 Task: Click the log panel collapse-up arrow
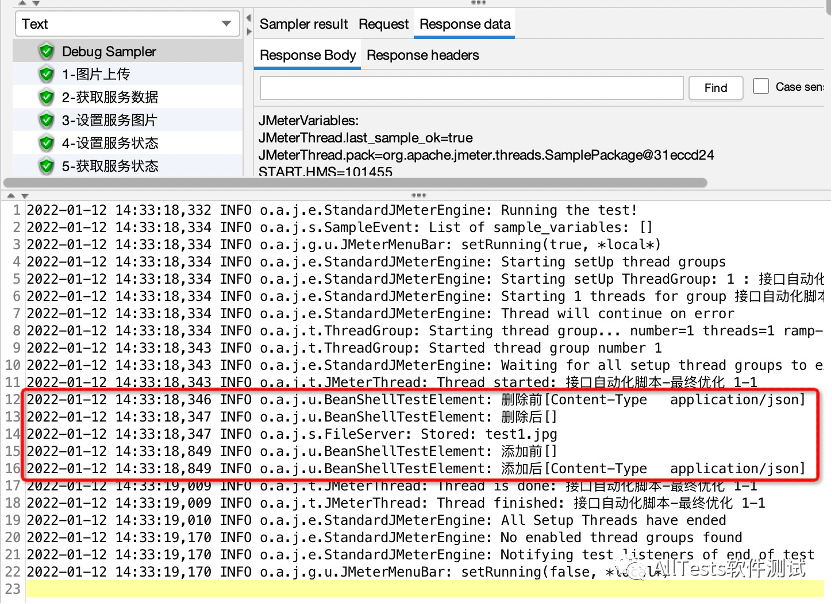click(x=11, y=196)
